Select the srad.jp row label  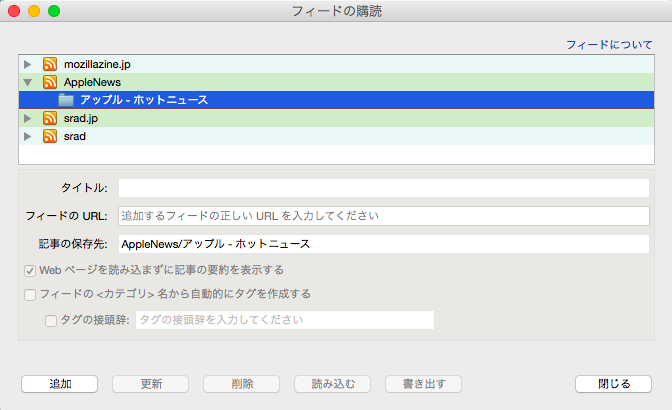[x=81, y=118]
